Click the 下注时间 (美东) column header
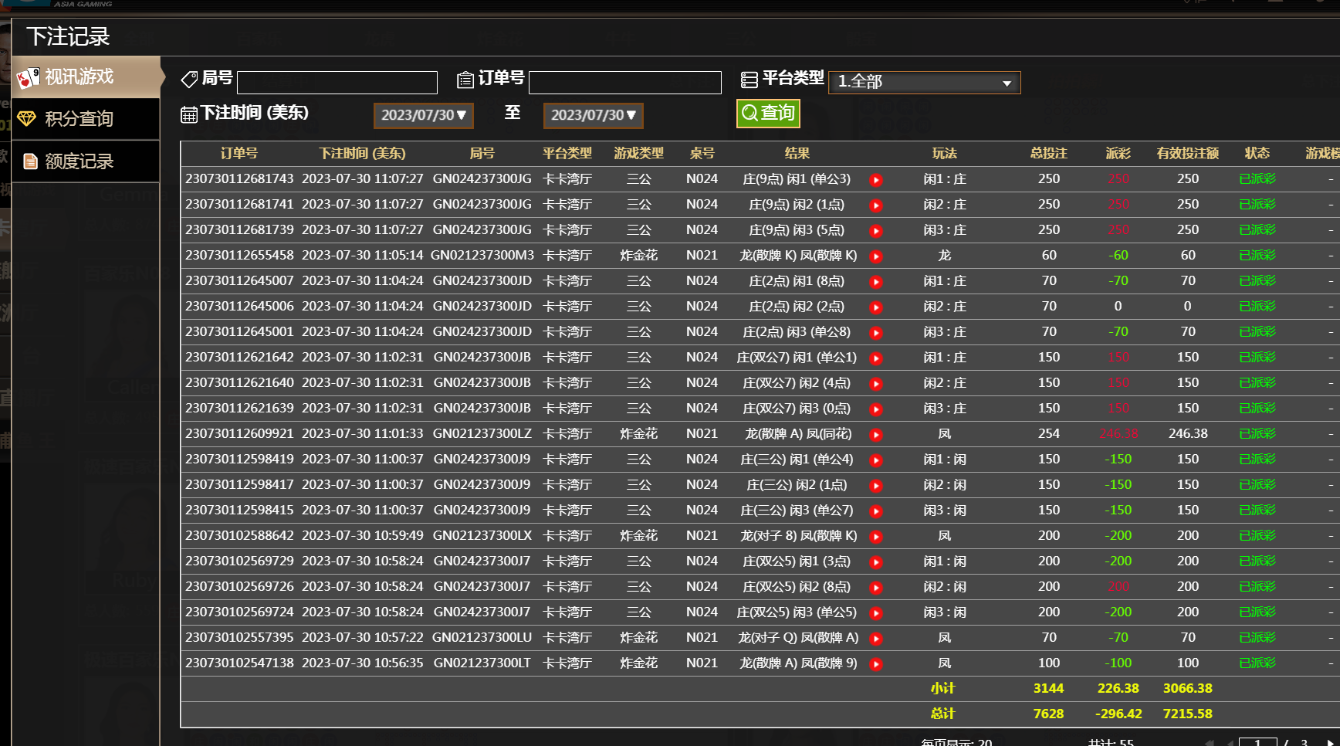Image resolution: width=1340 pixels, height=746 pixels. pos(362,154)
